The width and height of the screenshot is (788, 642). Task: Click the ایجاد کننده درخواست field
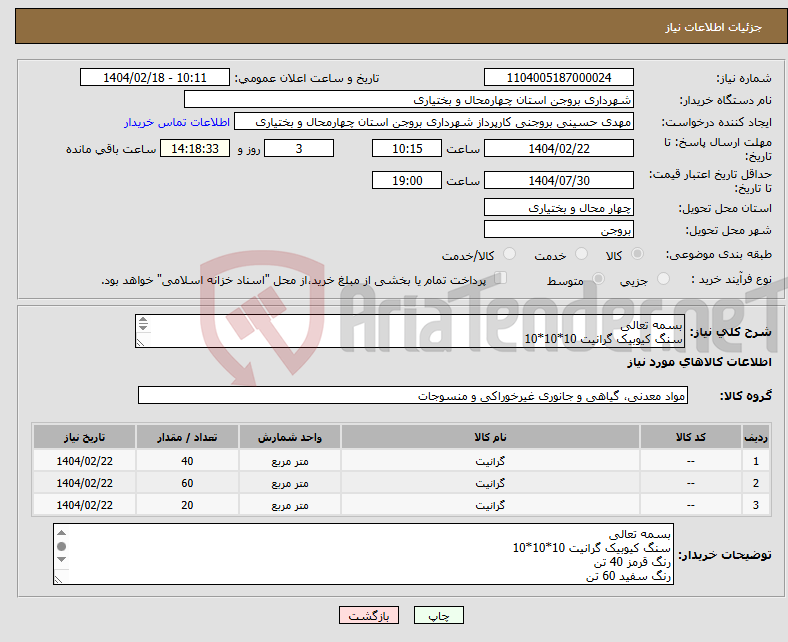[434, 122]
